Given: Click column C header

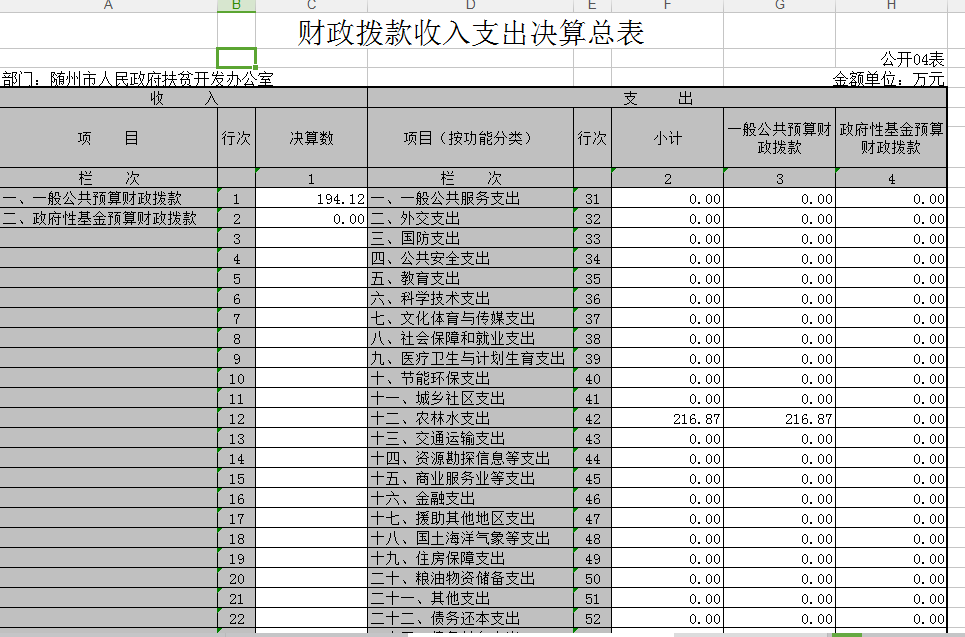Looking at the screenshot, I should pyautogui.click(x=311, y=6).
